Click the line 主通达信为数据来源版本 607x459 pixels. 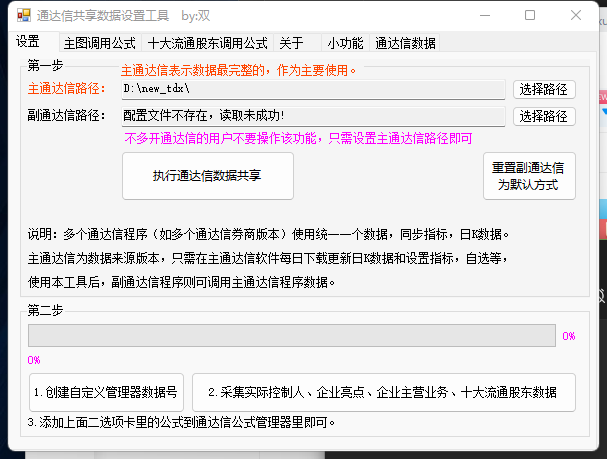coord(267,258)
